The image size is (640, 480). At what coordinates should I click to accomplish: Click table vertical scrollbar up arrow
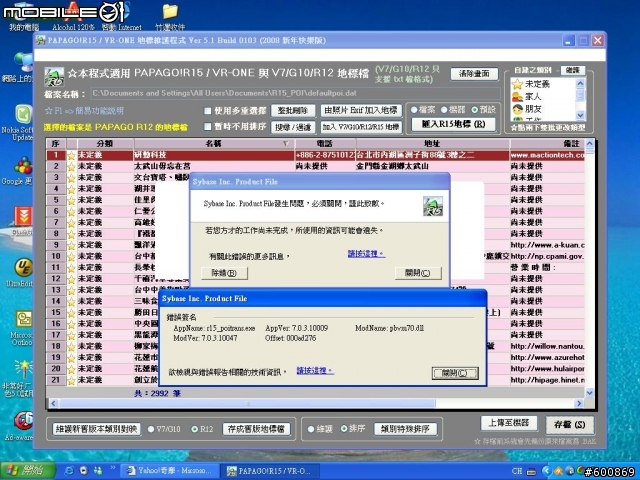589,143
